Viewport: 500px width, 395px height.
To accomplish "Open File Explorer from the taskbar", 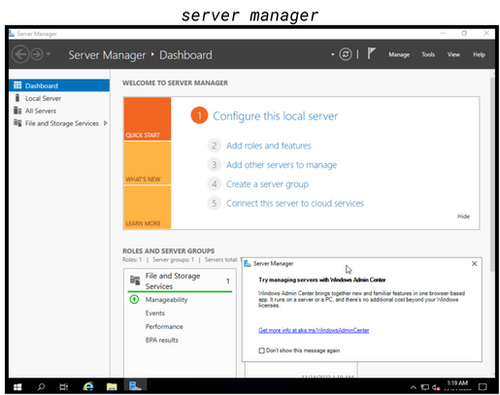I will (112, 387).
